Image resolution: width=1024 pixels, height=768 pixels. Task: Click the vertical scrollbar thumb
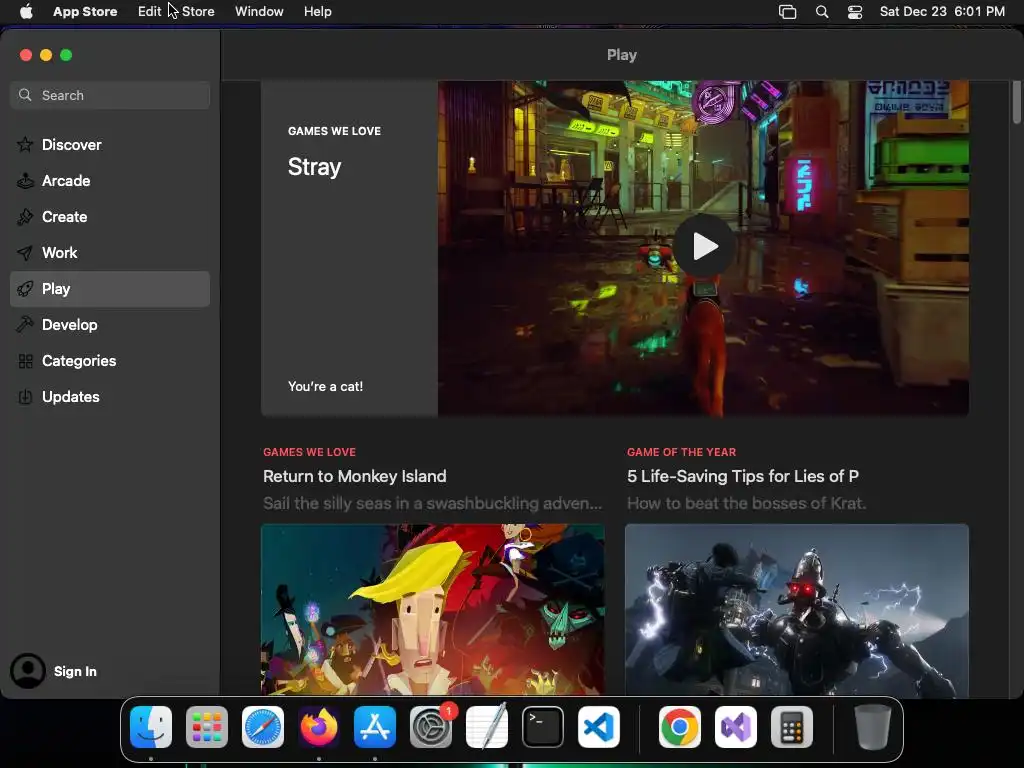1016,102
